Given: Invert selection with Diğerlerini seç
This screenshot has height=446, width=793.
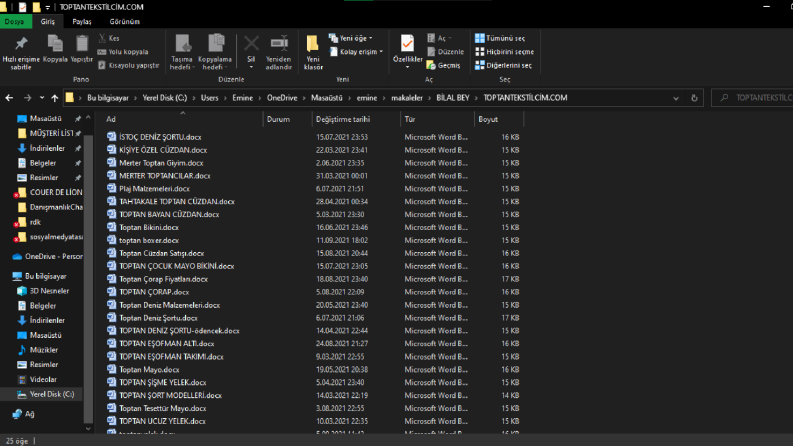Looking at the screenshot, I should point(503,65).
